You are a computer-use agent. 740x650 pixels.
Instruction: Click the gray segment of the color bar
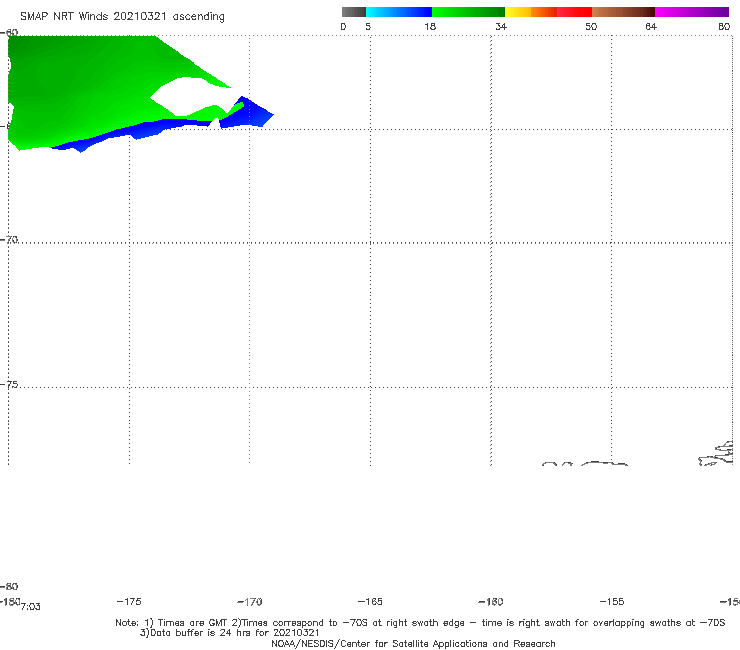(353, 12)
